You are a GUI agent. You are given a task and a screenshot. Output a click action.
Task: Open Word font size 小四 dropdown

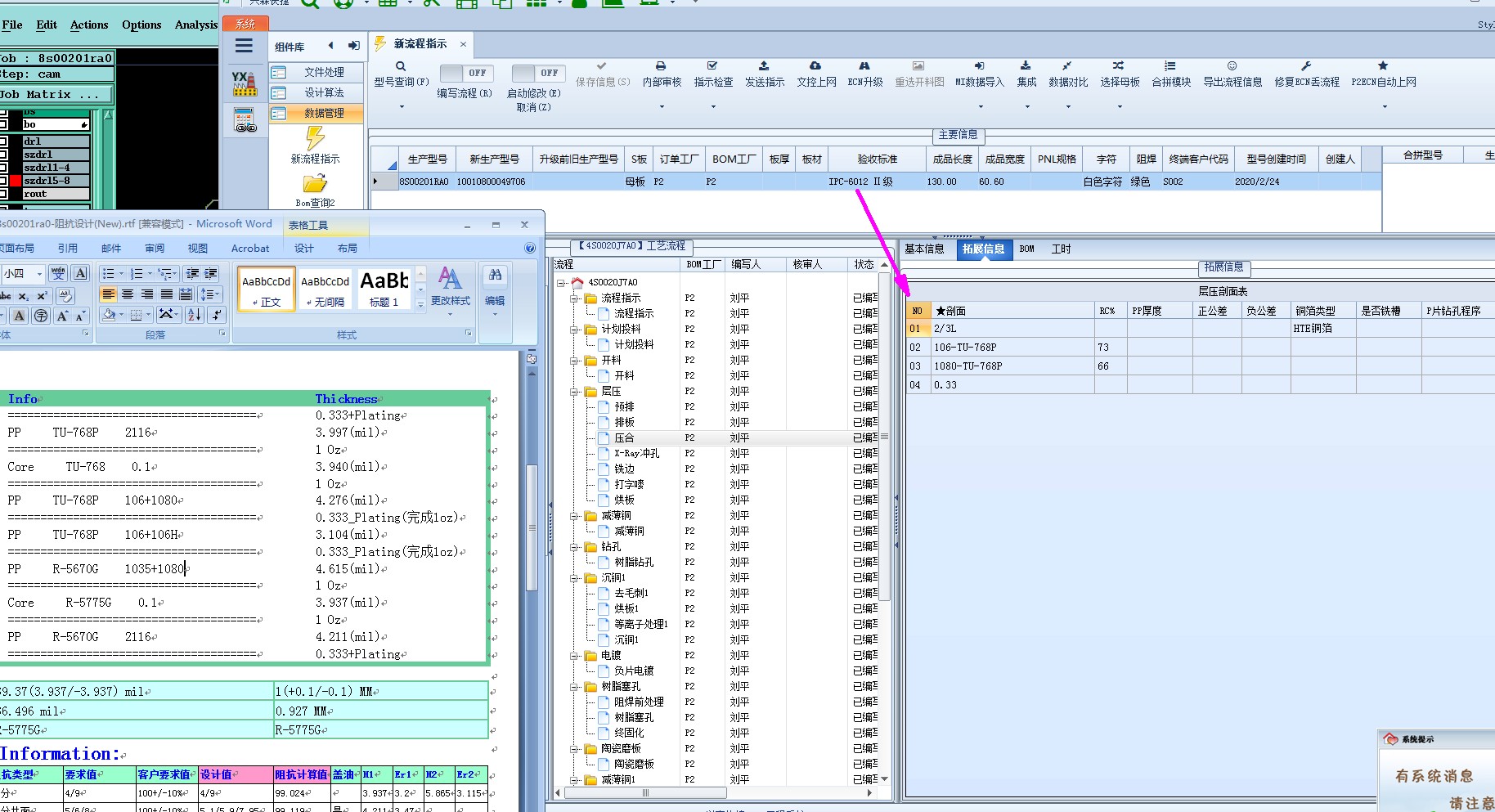coord(39,274)
